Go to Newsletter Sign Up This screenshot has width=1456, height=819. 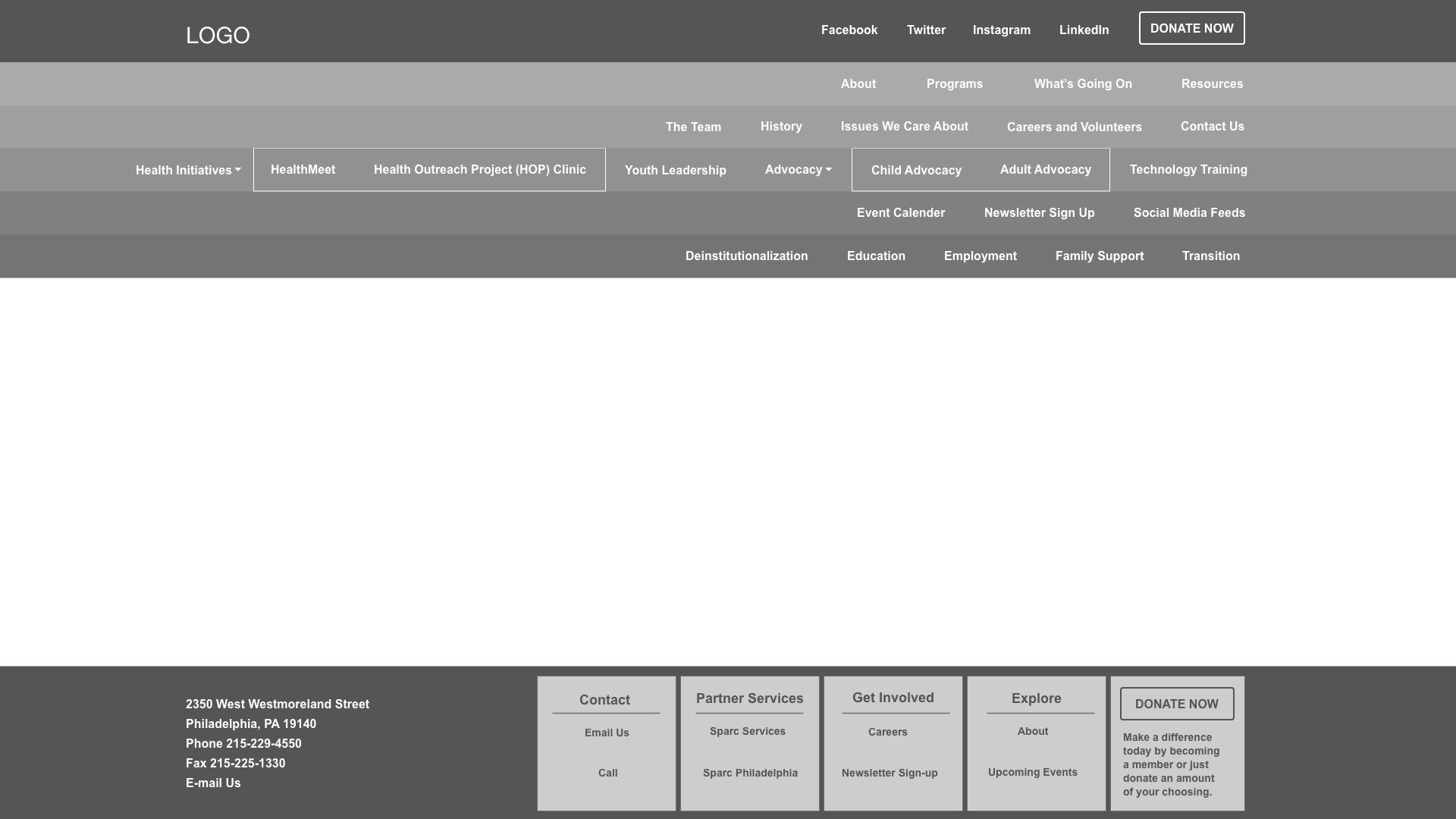[x=1039, y=213]
